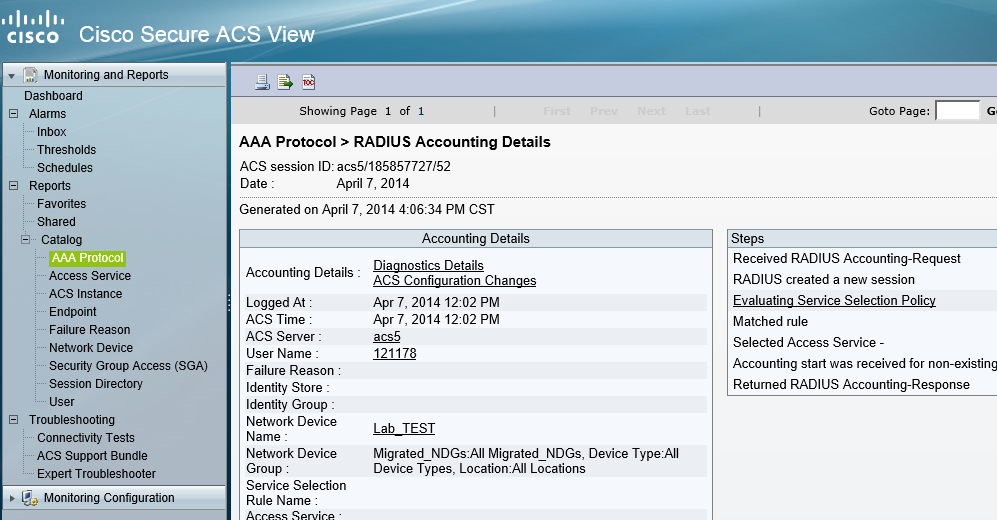Select Endpoint in the catalog

tap(72, 311)
